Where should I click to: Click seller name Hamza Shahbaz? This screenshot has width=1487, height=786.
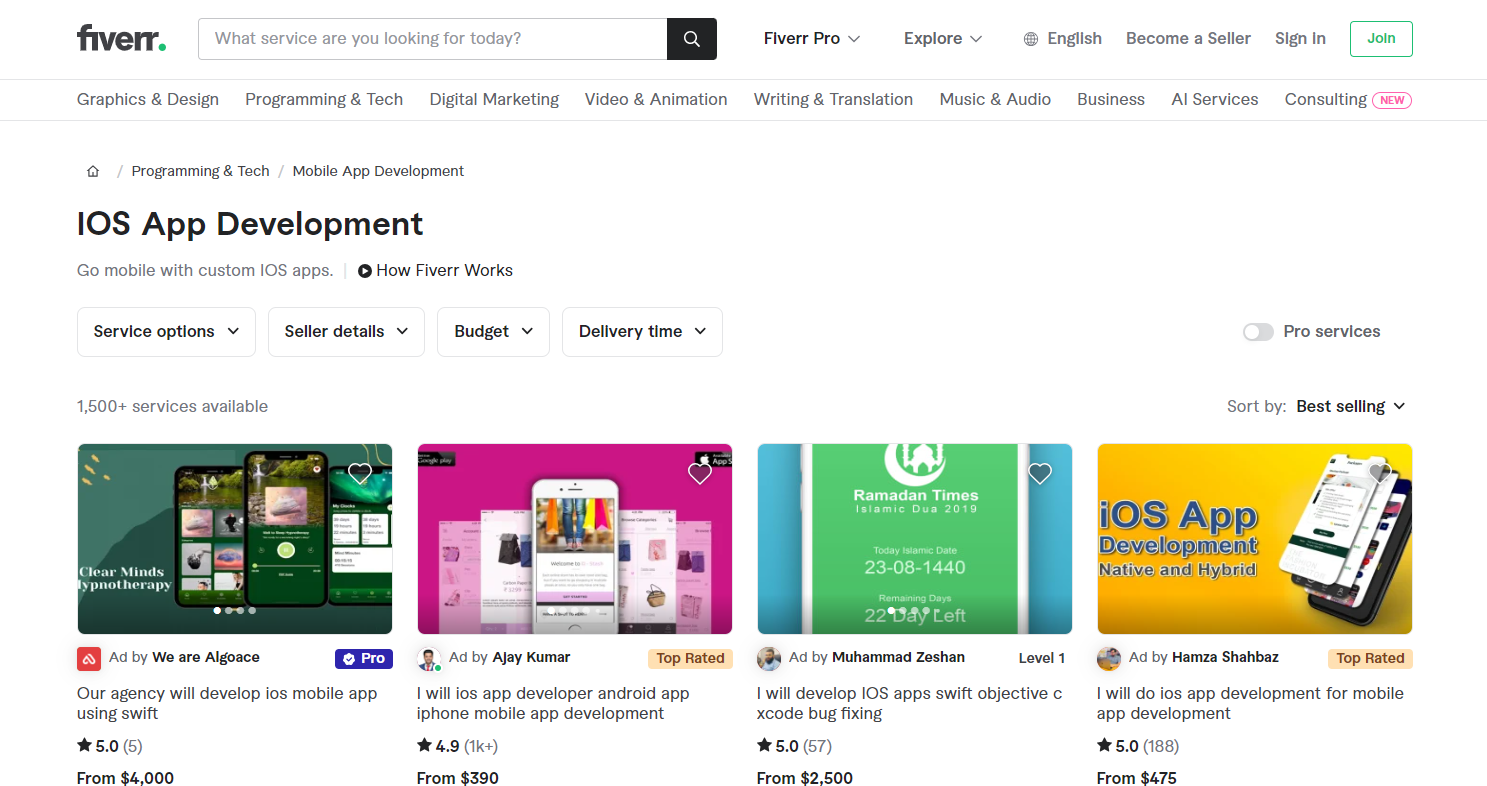click(1225, 658)
